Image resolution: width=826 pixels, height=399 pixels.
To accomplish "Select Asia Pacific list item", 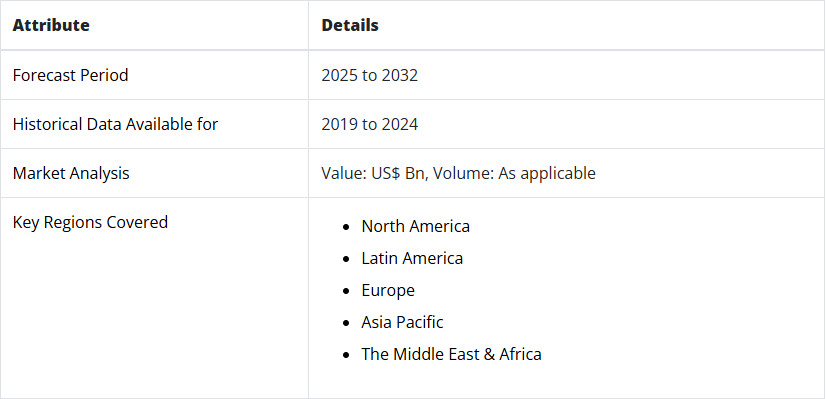I will (x=402, y=322).
